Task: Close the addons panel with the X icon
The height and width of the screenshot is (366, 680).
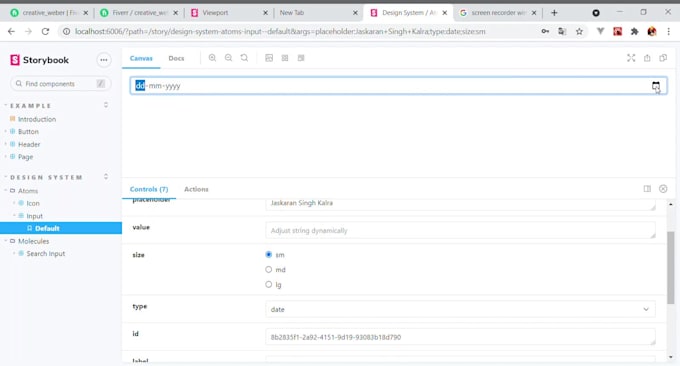Action: click(663, 189)
